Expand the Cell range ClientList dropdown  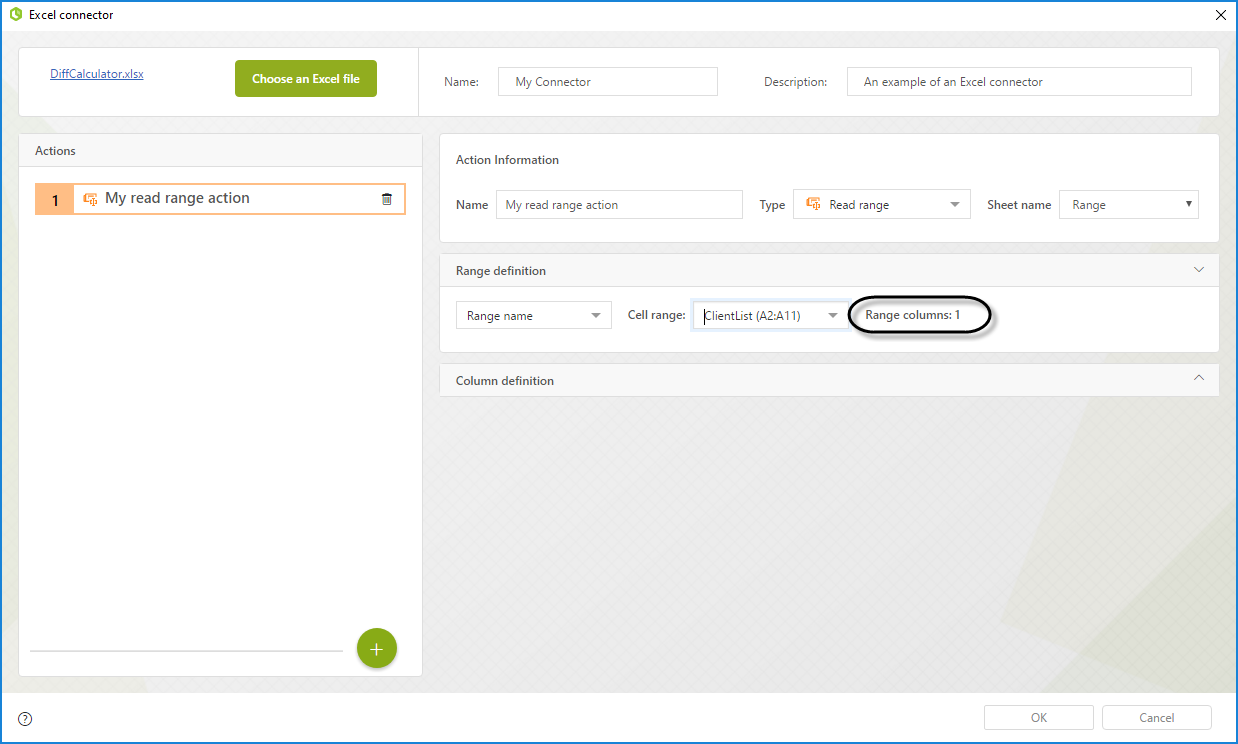(x=832, y=316)
